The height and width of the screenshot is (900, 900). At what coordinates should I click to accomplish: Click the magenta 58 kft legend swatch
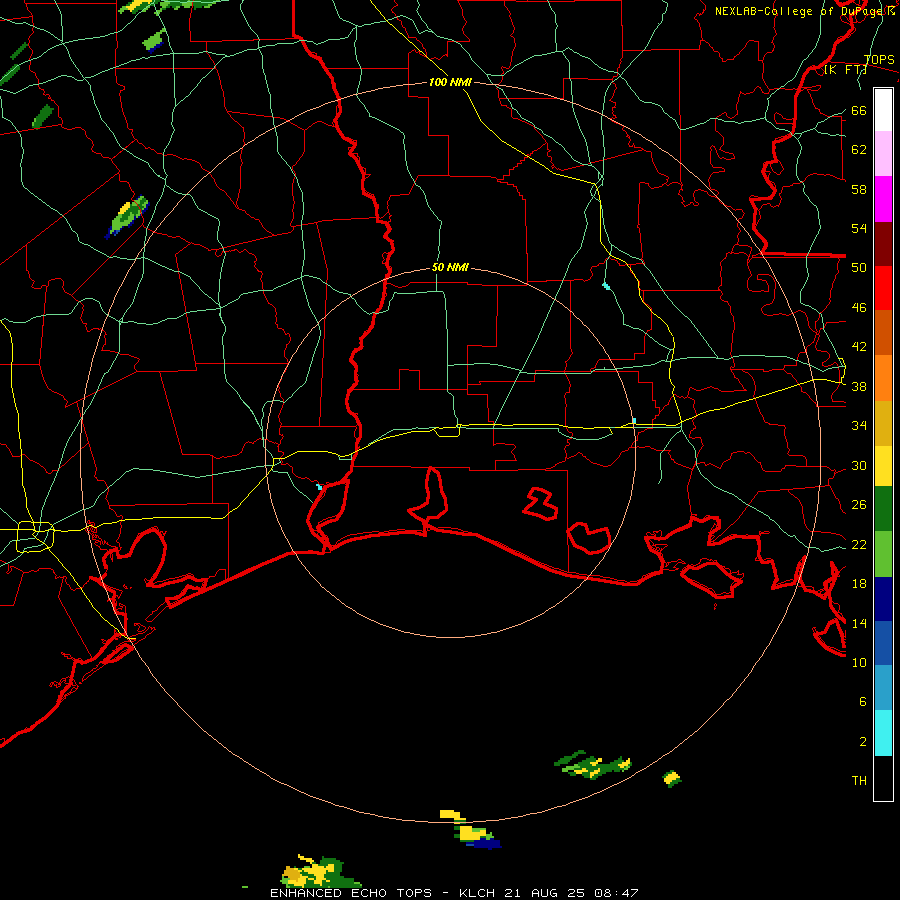[883, 199]
